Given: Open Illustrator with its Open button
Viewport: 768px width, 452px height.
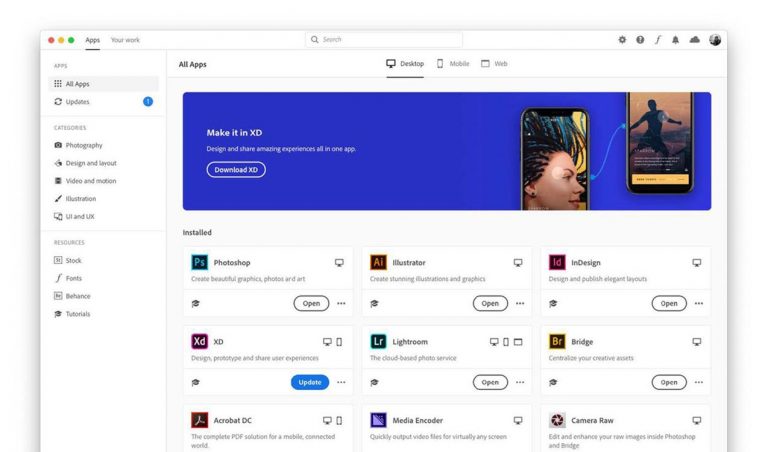Looking at the screenshot, I should (490, 304).
